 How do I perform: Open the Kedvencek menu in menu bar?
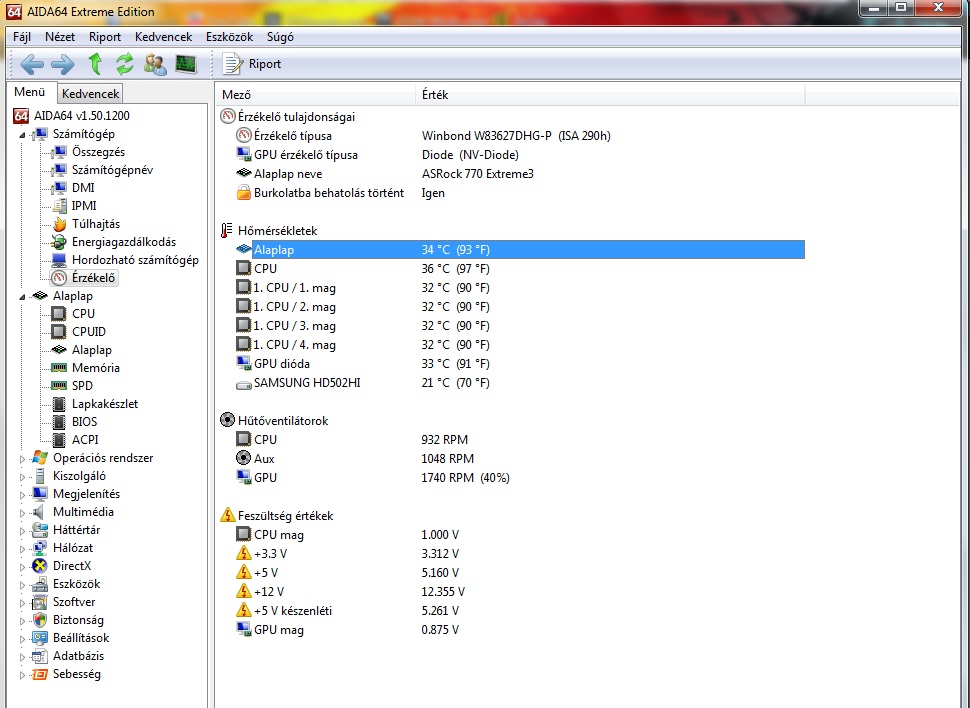163,37
